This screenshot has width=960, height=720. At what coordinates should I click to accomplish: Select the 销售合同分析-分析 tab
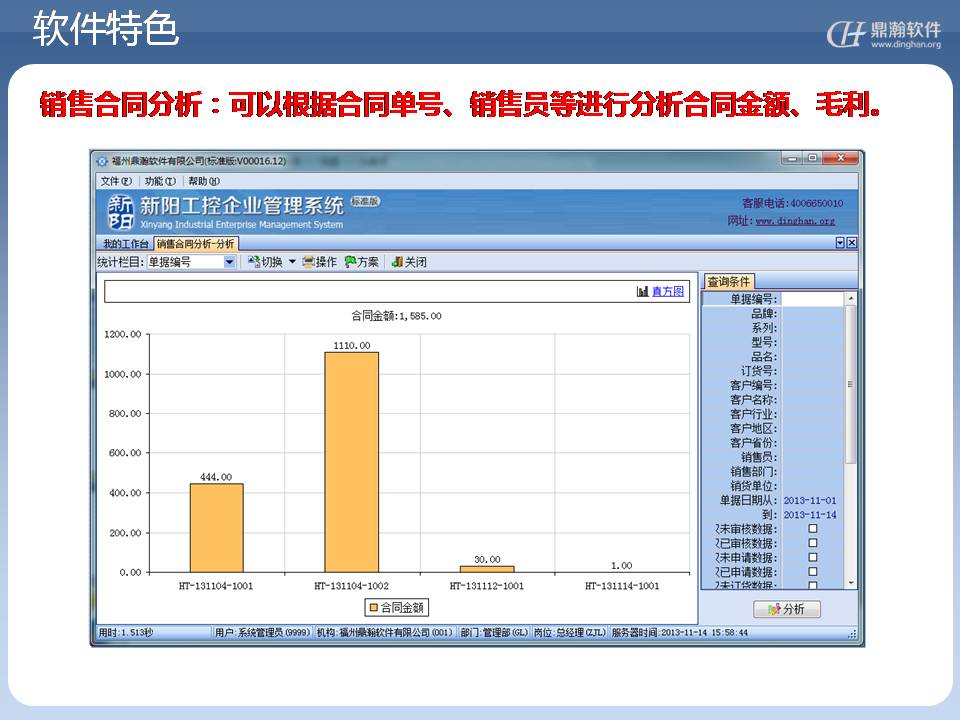[x=195, y=244]
